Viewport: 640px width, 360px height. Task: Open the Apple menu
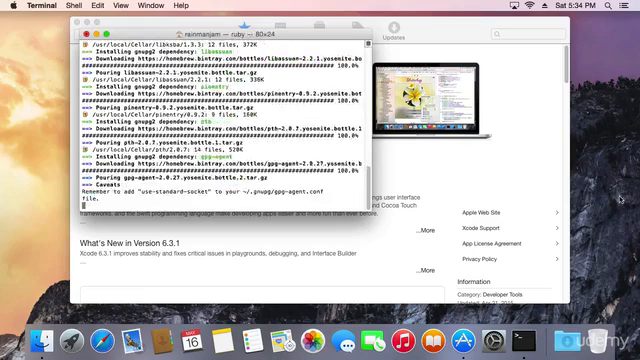pyautogui.click(x=13, y=6)
